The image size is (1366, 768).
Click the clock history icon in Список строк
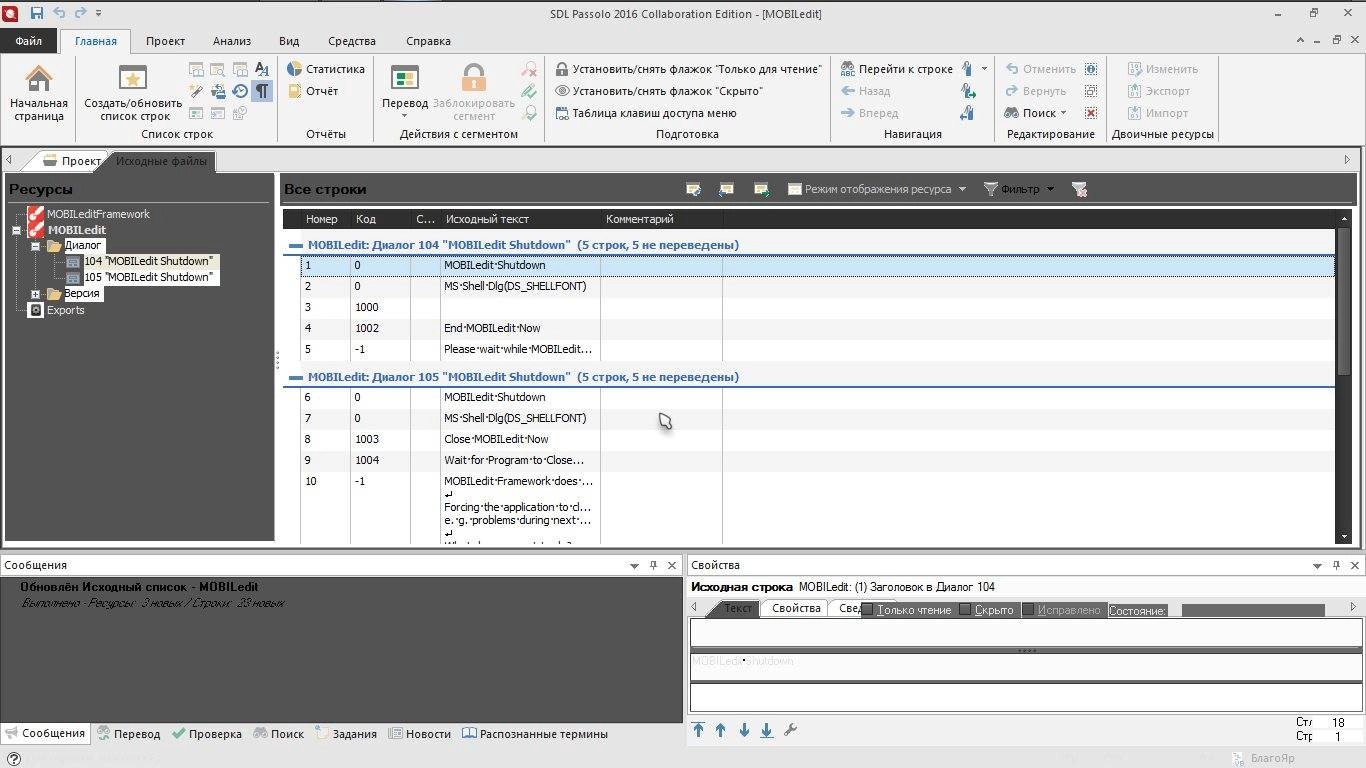(x=240, y=91)
